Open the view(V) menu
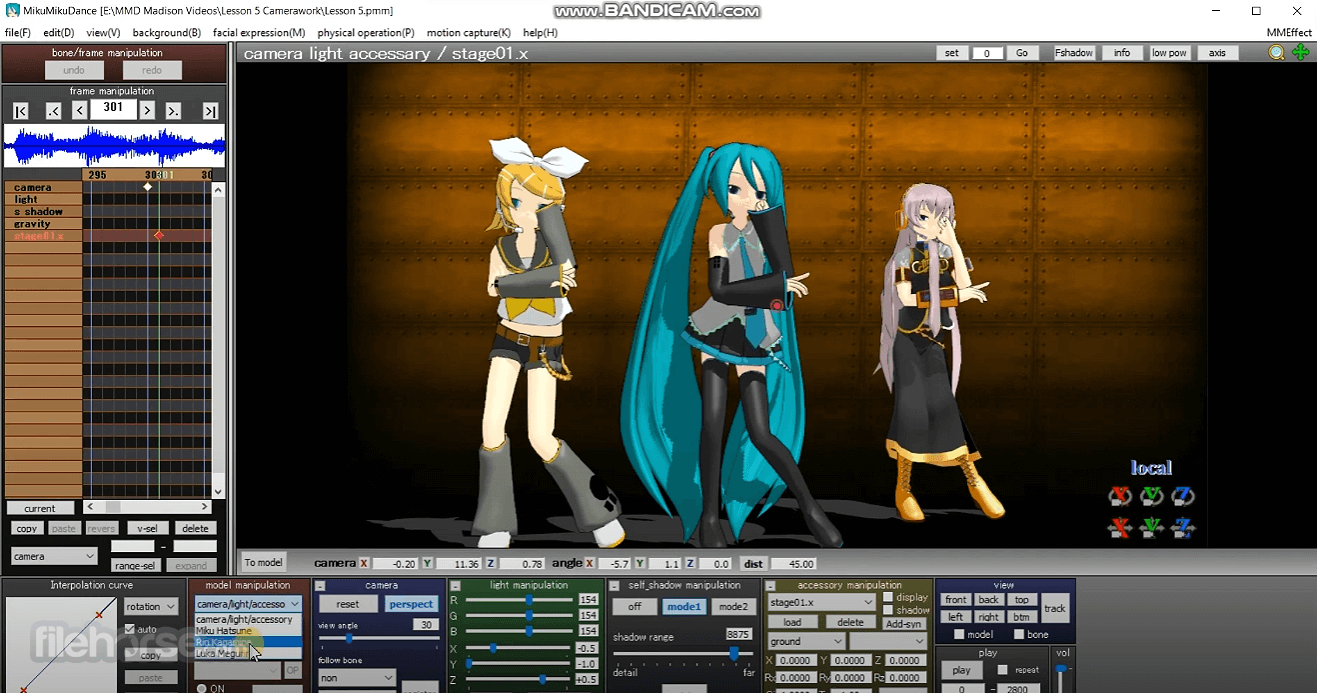This screenshot has width=1317, height=693. (x=103, y=33)
